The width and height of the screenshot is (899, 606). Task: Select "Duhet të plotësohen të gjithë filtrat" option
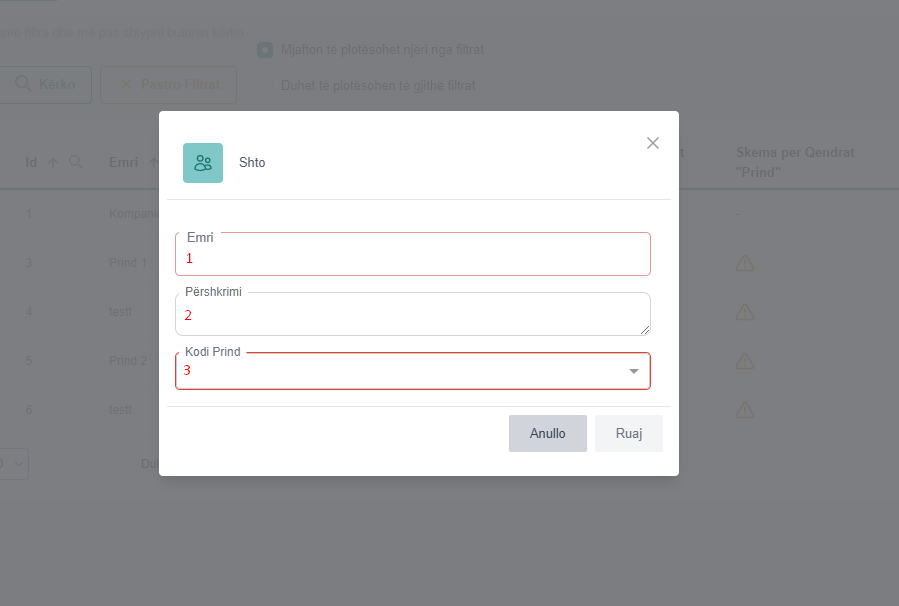pos(265,86)
